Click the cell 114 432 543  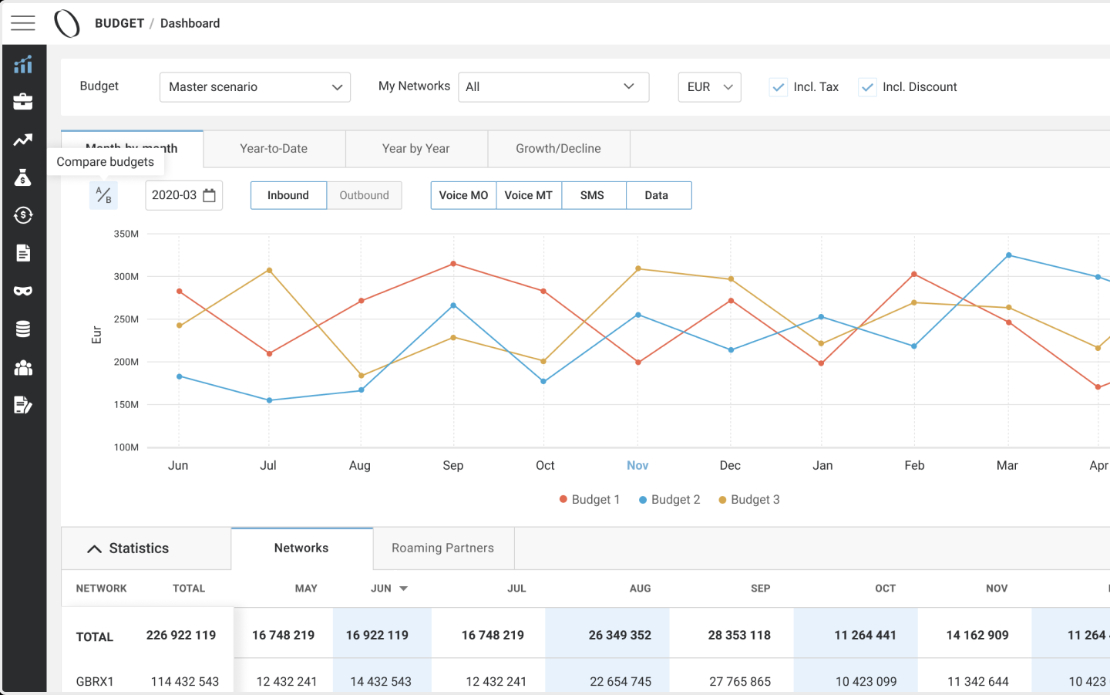(185, 682)
